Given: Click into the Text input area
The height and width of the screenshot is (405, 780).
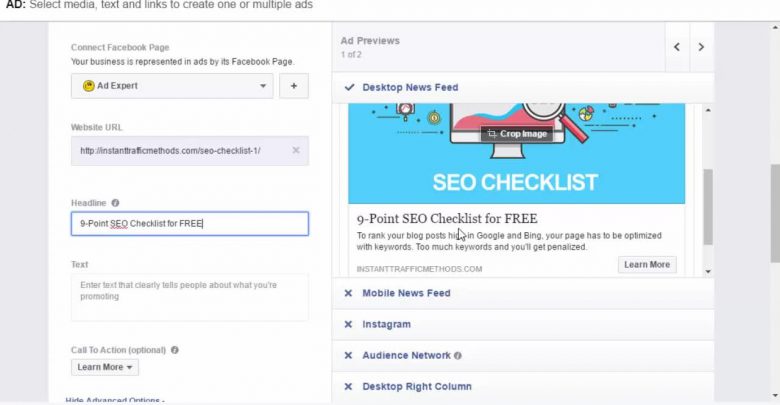Looking at the screenshot, I should [x=190, y=297].
